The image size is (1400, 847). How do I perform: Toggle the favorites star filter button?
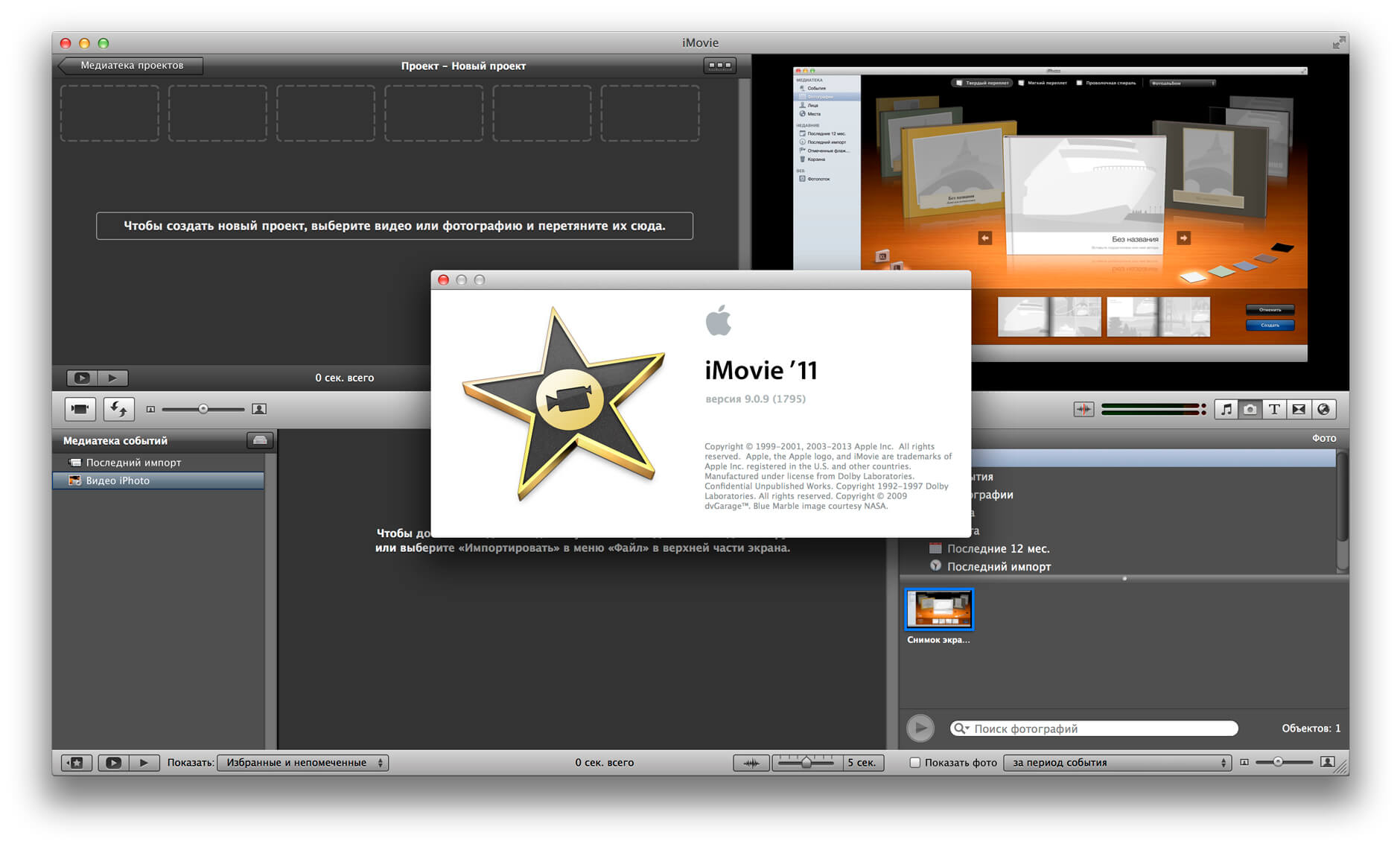(x=77, y=762)
